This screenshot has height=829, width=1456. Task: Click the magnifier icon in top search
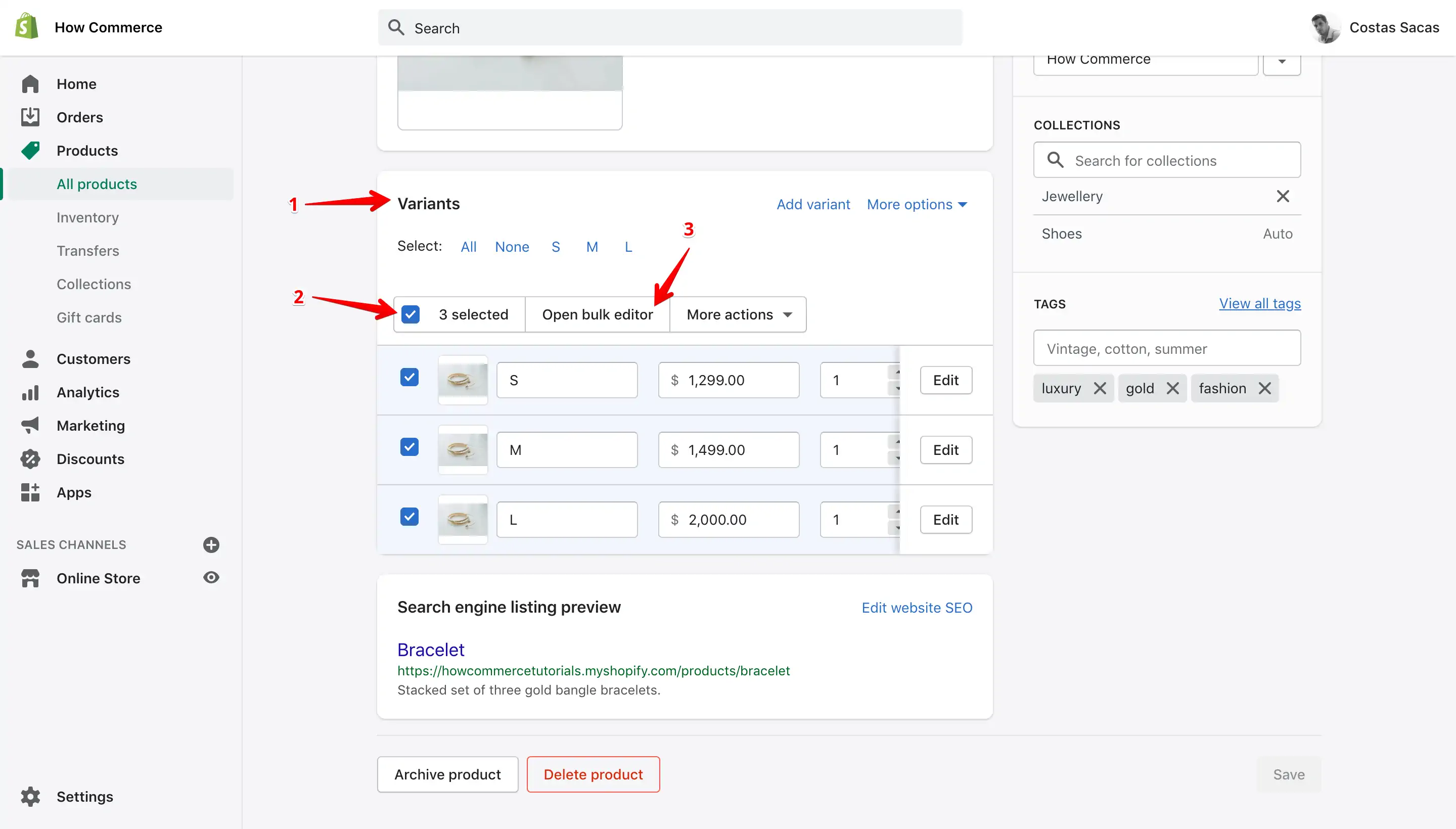point(396,27)
